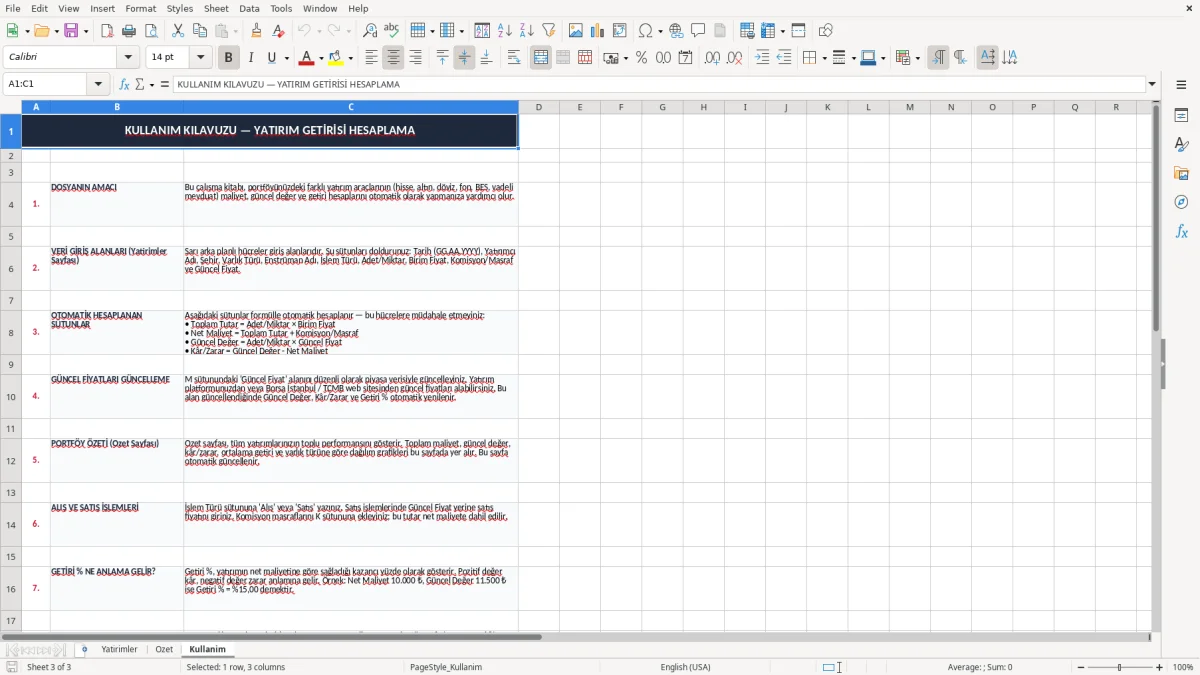Image resolution: width=1200 pixels, height=675 pixels.
Task: Open the font color palette arrow
Action: click(320, 58)
